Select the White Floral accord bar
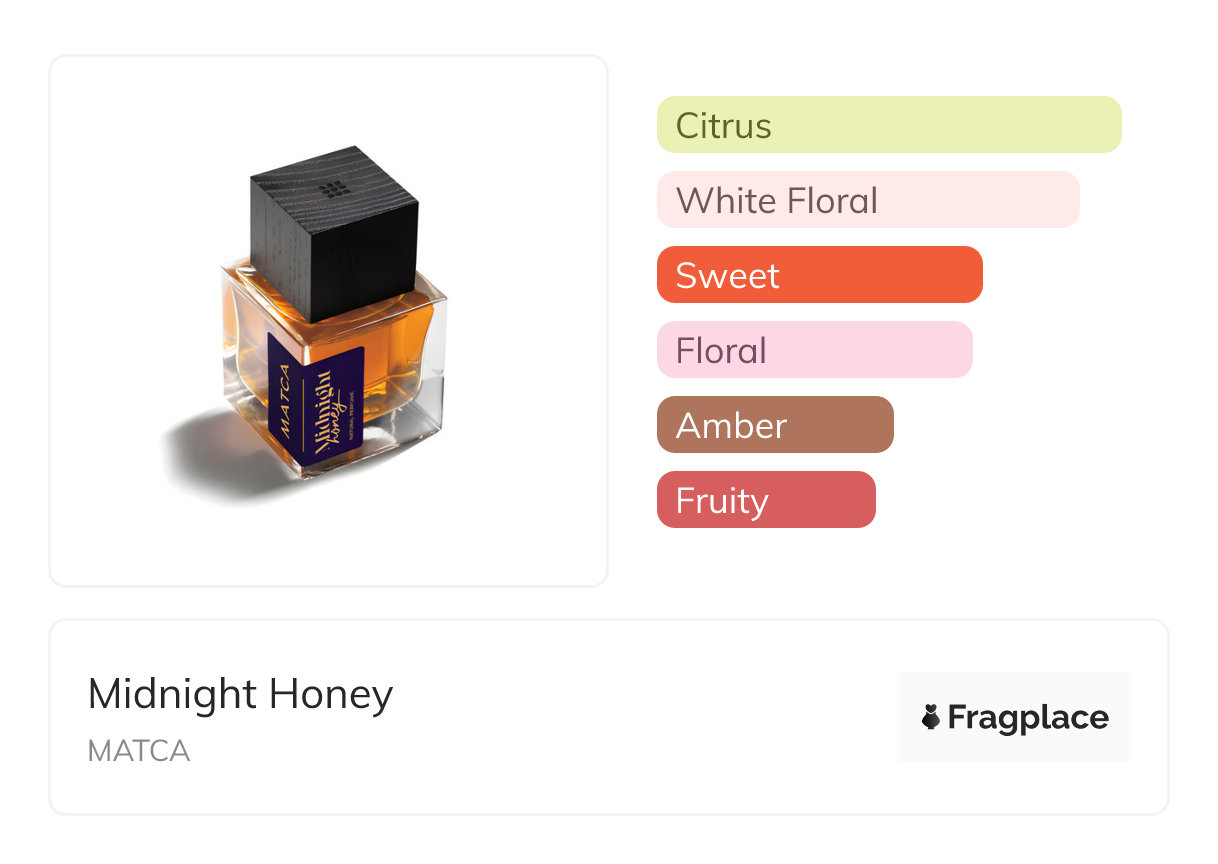The image size is (1218, 864). tap(868, 200)
